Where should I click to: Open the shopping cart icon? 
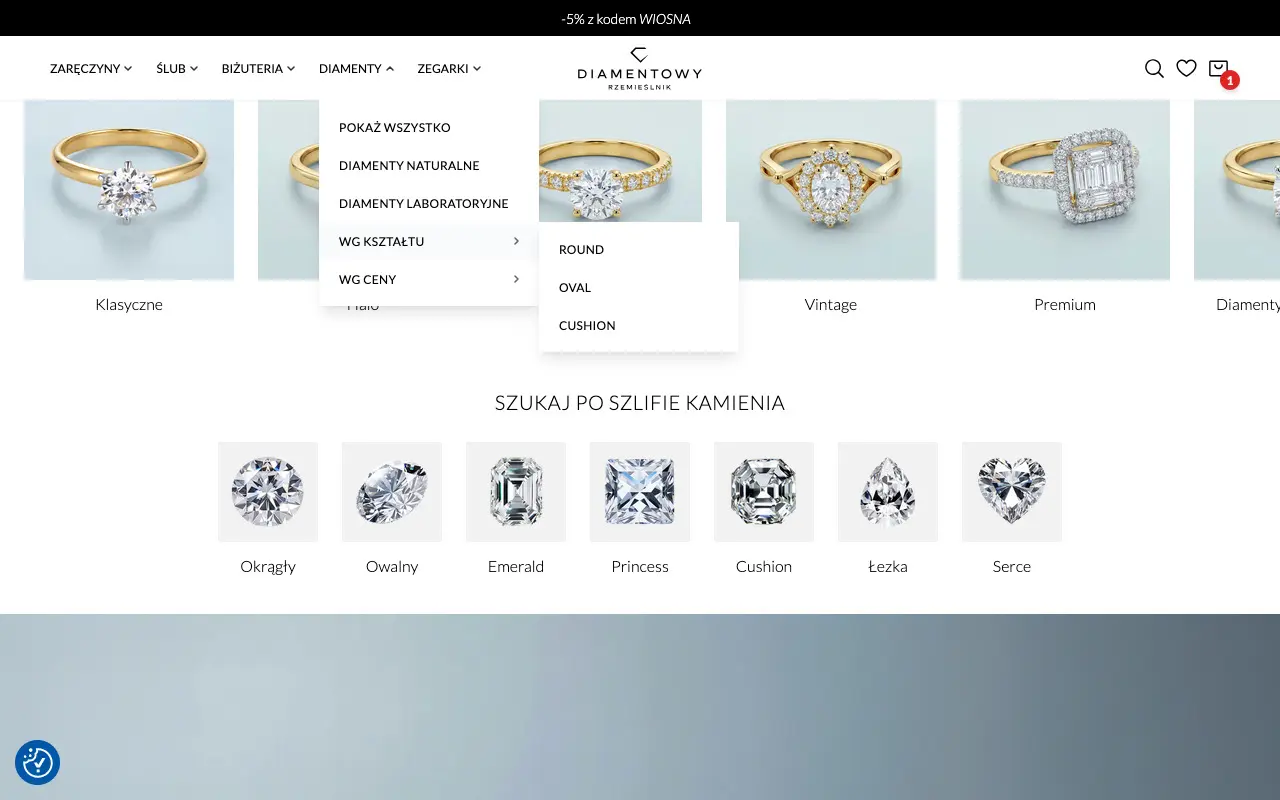coord(1219,69)
